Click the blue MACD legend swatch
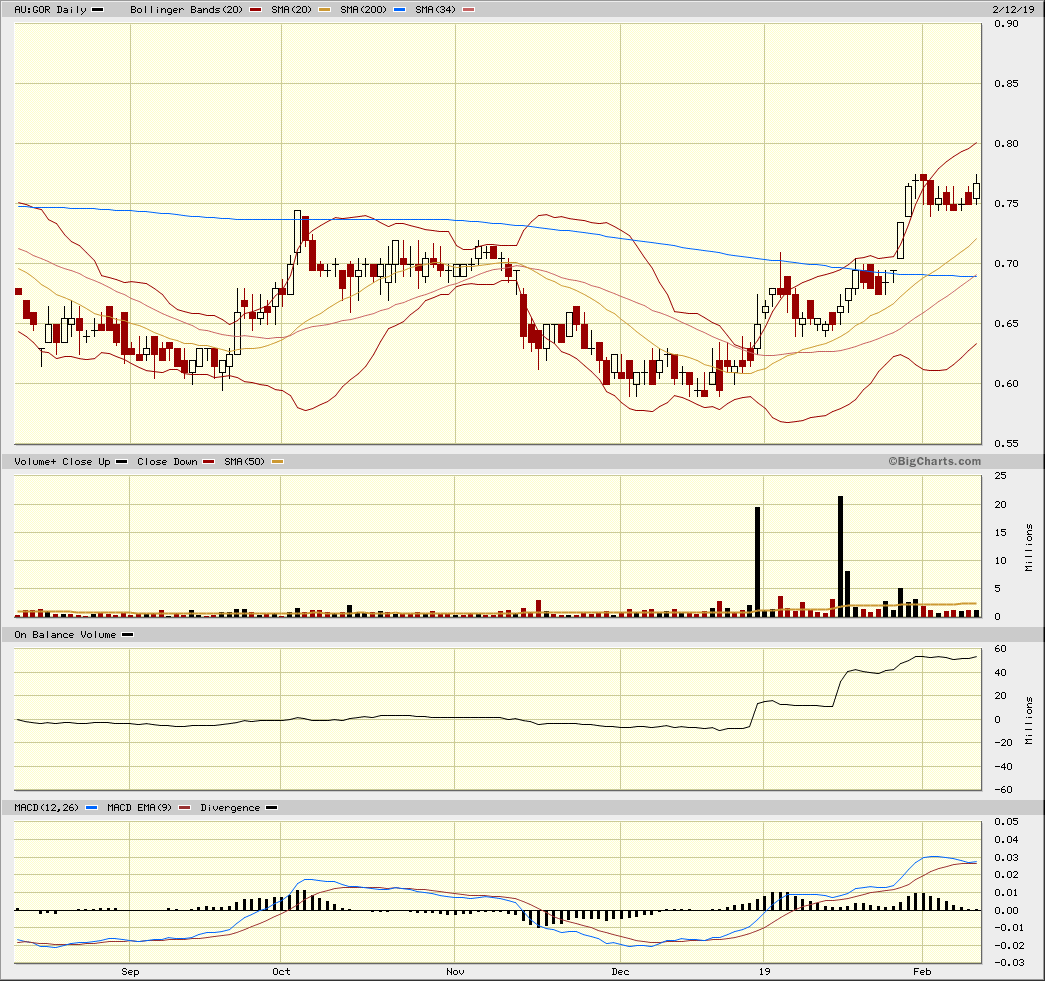The image size is (1045, 981). pyautogui.click(x=91, y=808)
